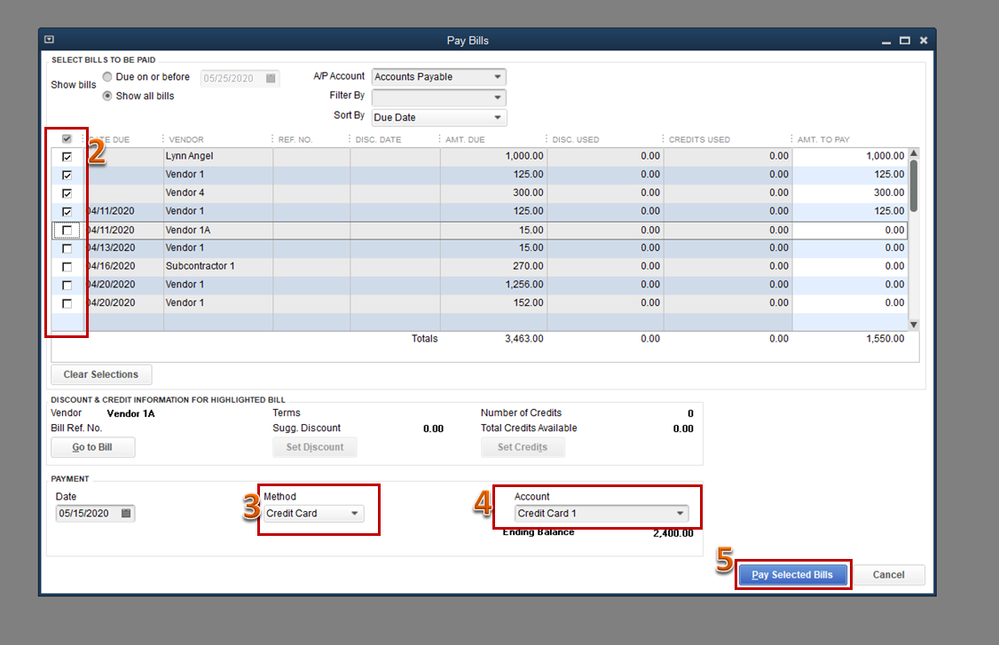
Task: Click the Go to Bill button
Action: pyautogui.click(x=92, y=447)
